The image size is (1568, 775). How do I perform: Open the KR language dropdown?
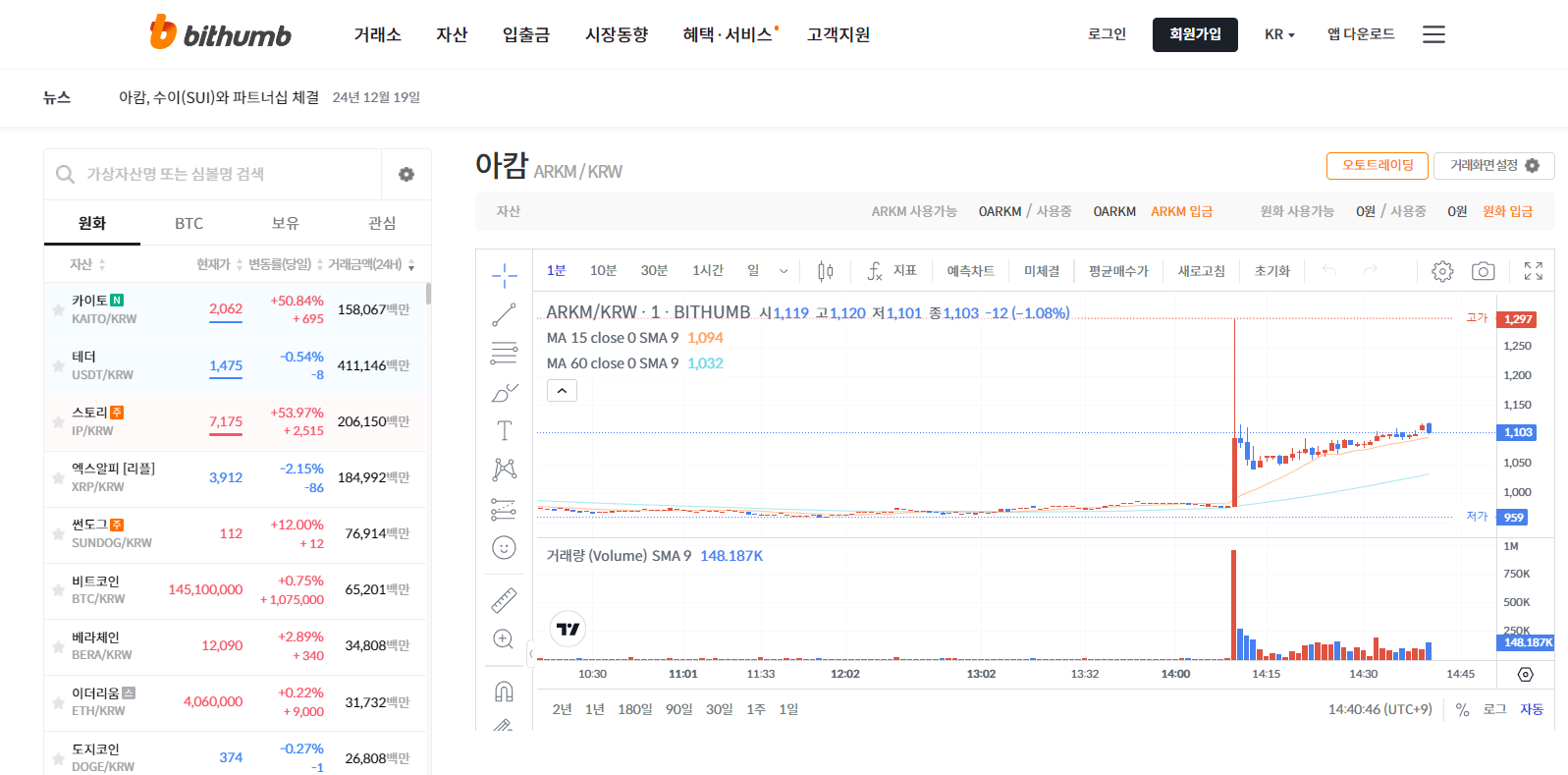click(x=1279, y=34)
